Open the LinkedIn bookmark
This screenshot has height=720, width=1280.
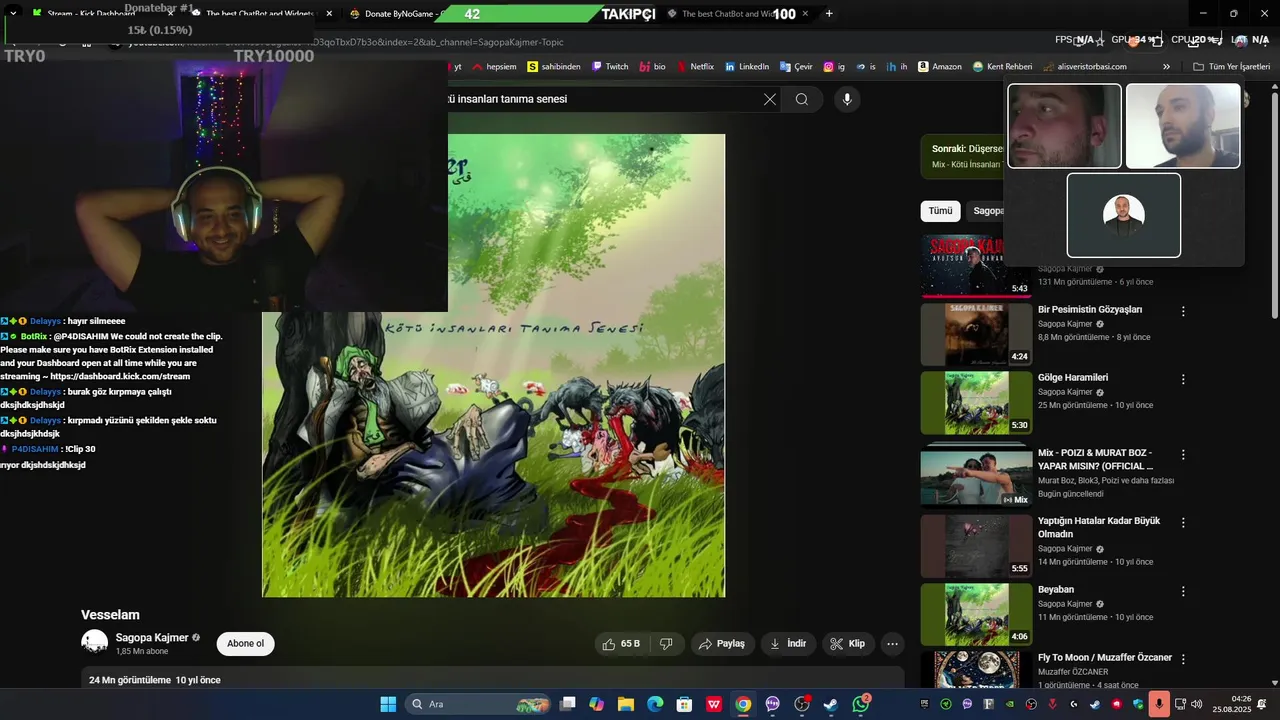747,67
